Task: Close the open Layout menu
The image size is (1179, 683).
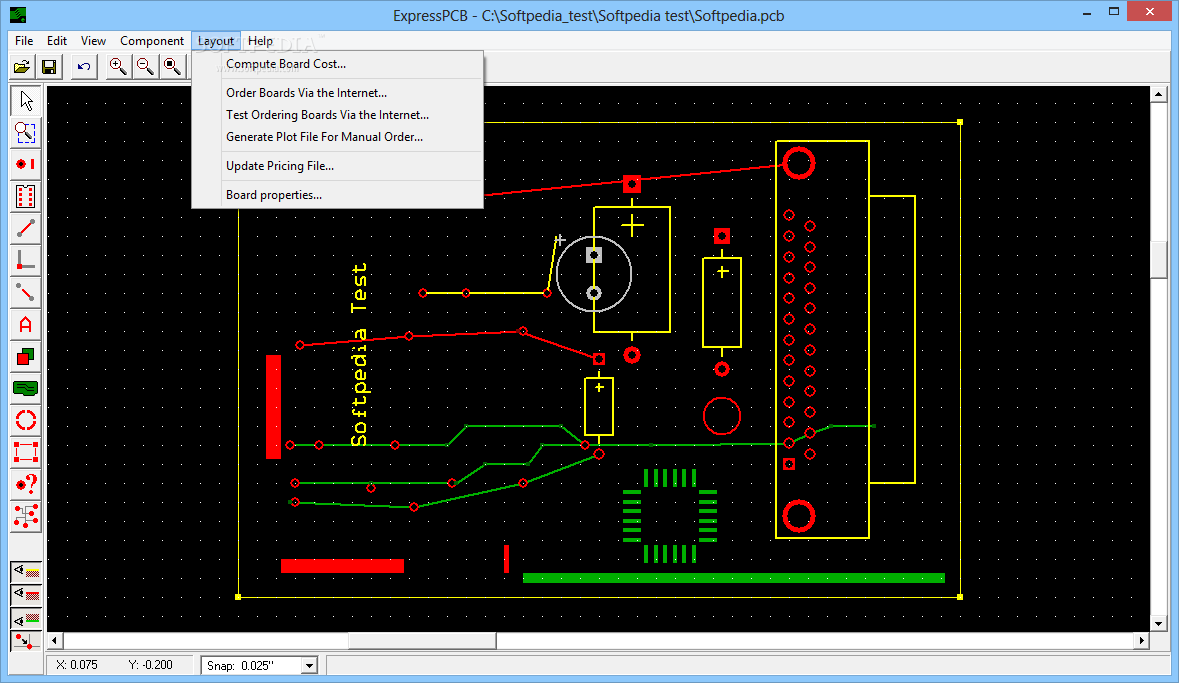Action: click(216, 41)
